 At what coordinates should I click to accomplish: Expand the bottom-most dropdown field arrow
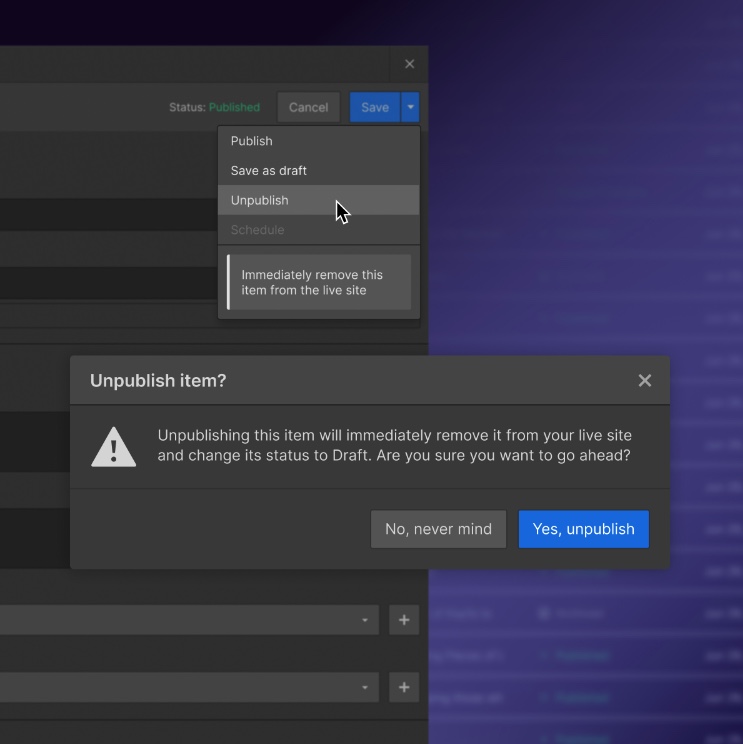pos(365,687)
